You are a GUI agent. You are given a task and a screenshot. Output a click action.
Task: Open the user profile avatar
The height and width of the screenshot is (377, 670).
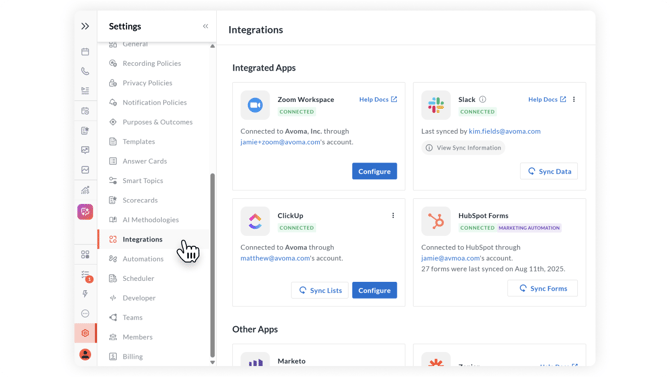tap(85, 354)
